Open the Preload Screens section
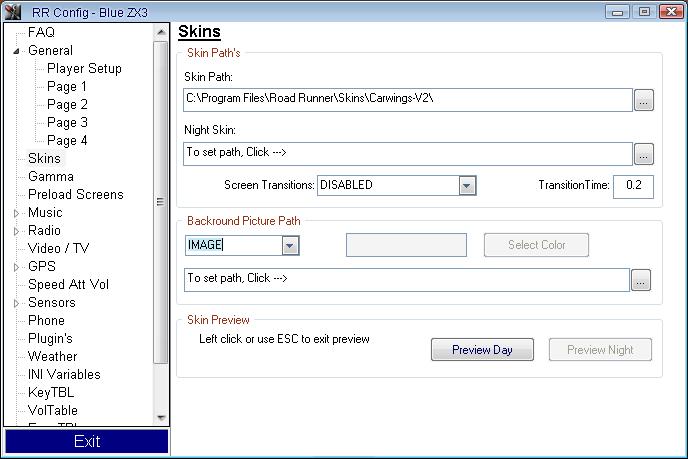This screenshot has height=459, width=688. [76, 195]
